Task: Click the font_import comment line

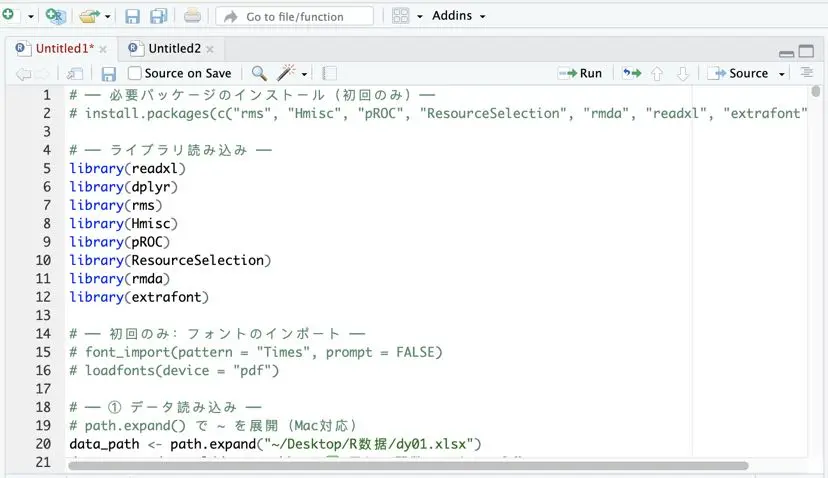Action: pos(256,352)
